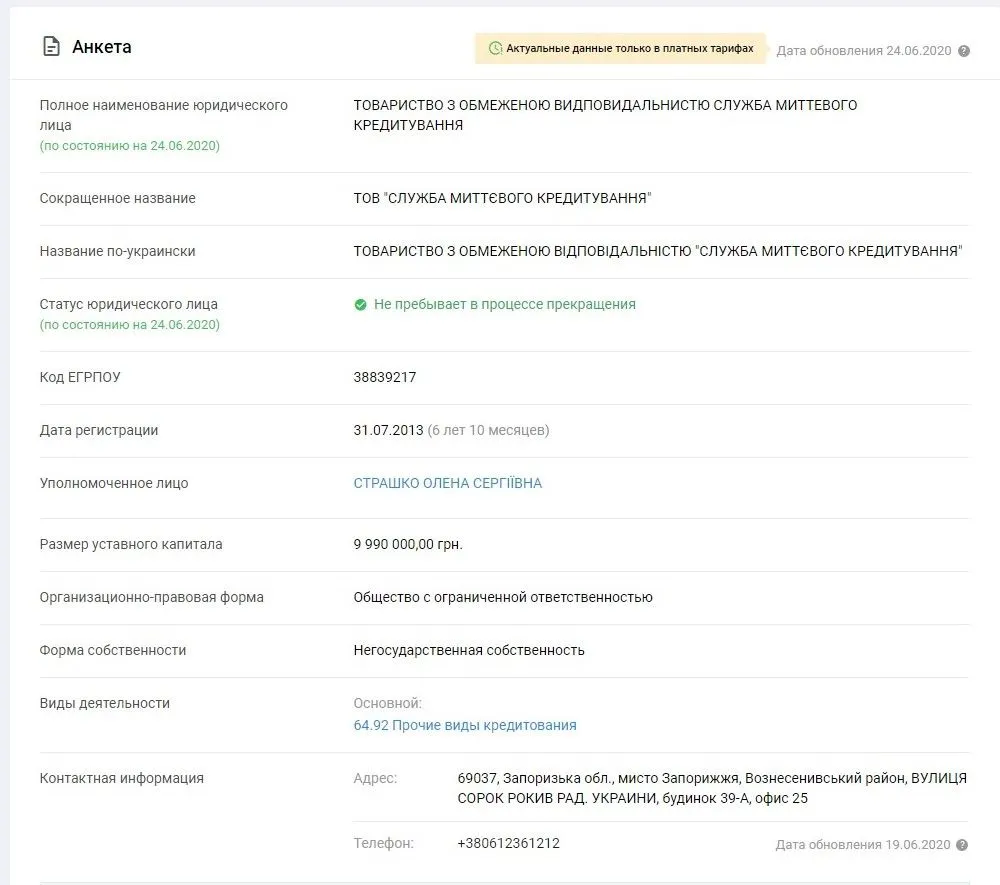Click the paid tariffs notice banner
The image size is (1000, 885).
click(x=620, y=48)
